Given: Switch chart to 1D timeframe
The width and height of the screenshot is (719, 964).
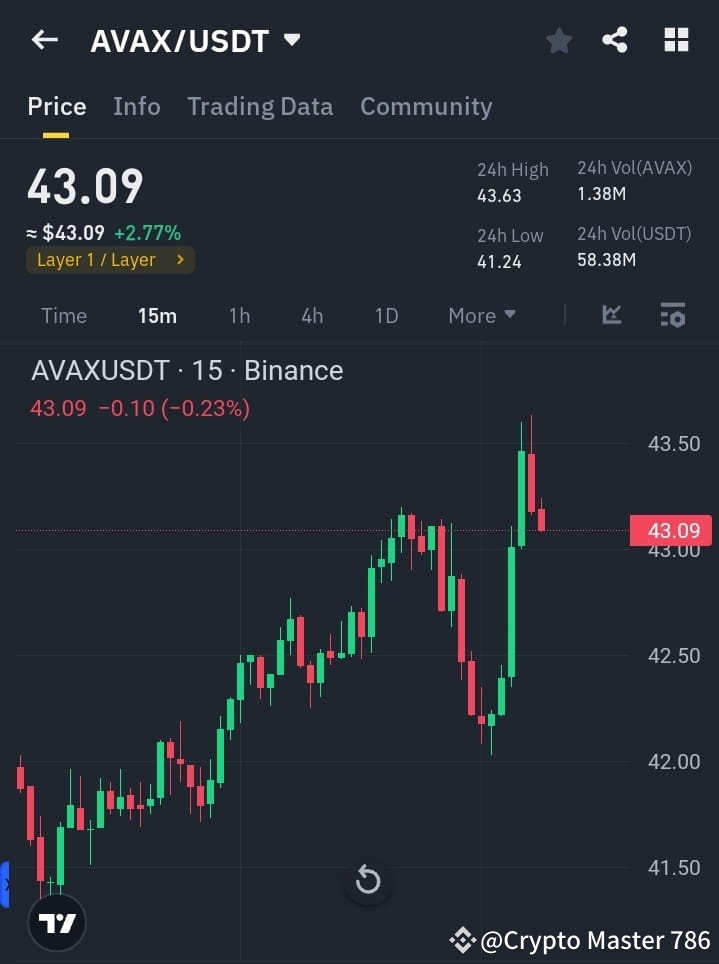Looking at the screenshot, I should (386, 315).
